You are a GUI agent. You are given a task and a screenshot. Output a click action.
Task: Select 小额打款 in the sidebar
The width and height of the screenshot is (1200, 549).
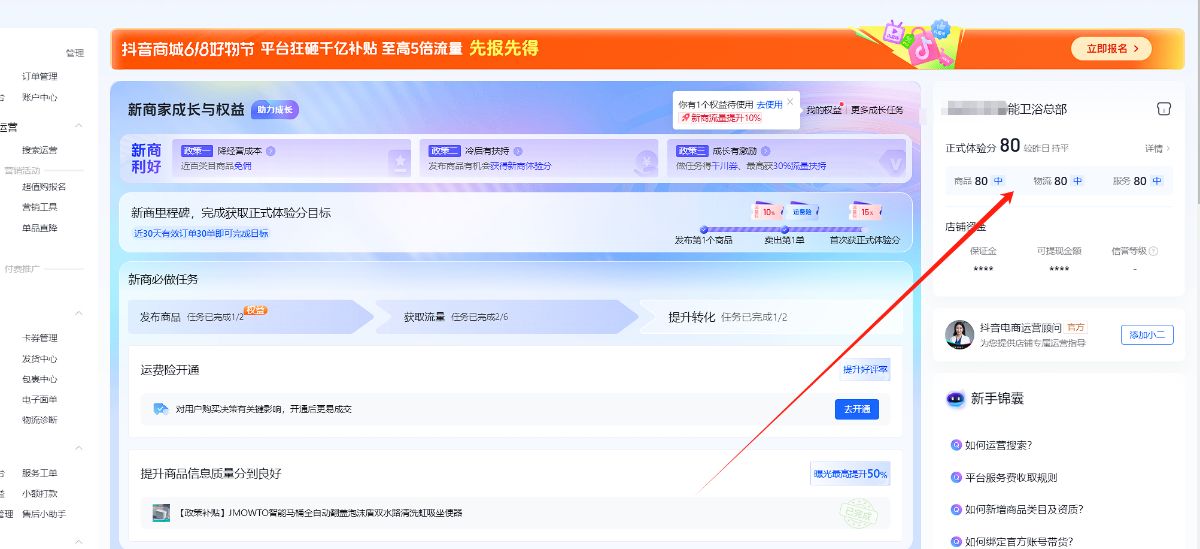40,493
